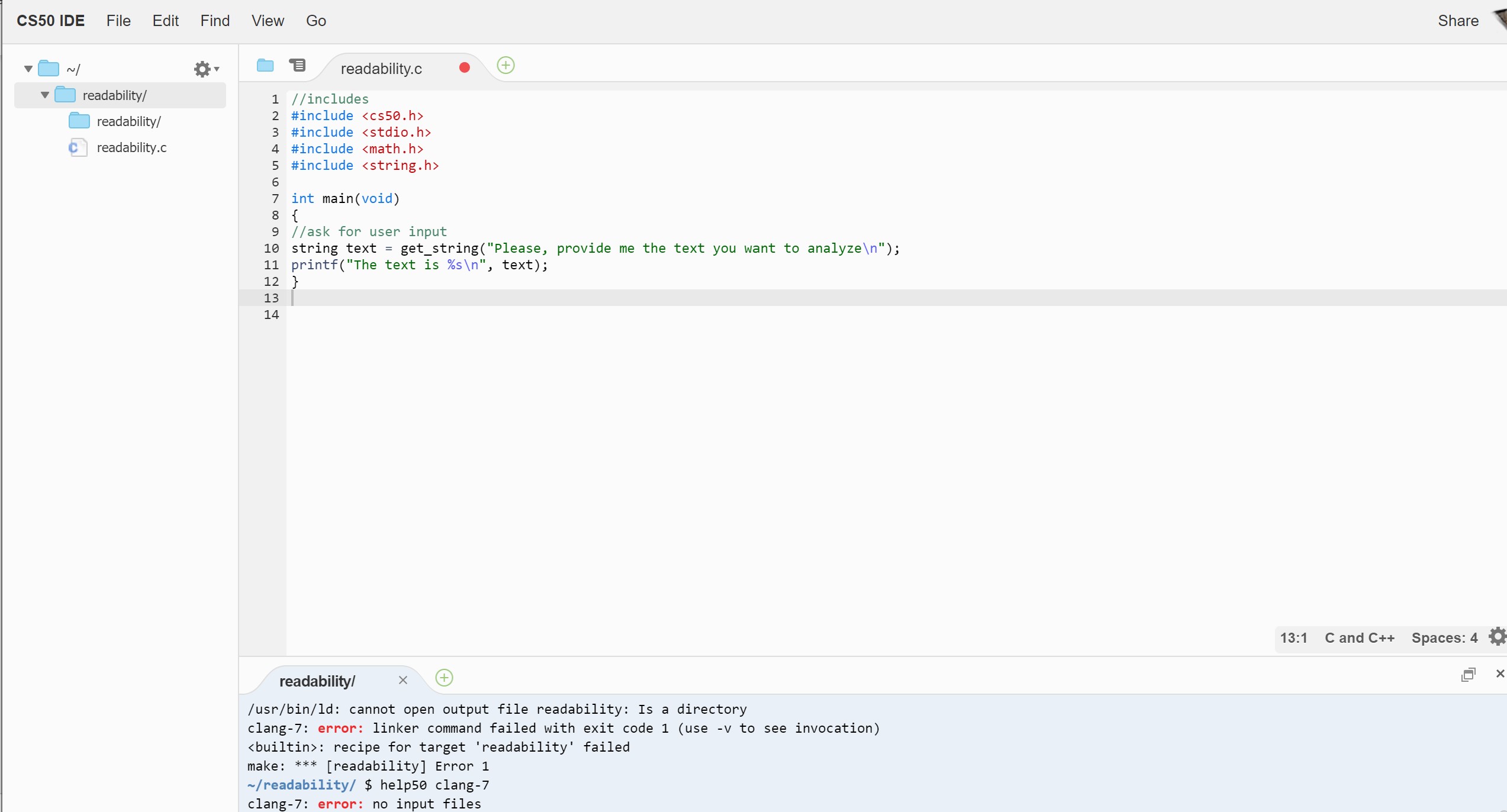Click the #include <stdio.h> line
1507x812 pixels.
[x=361, y=133]
